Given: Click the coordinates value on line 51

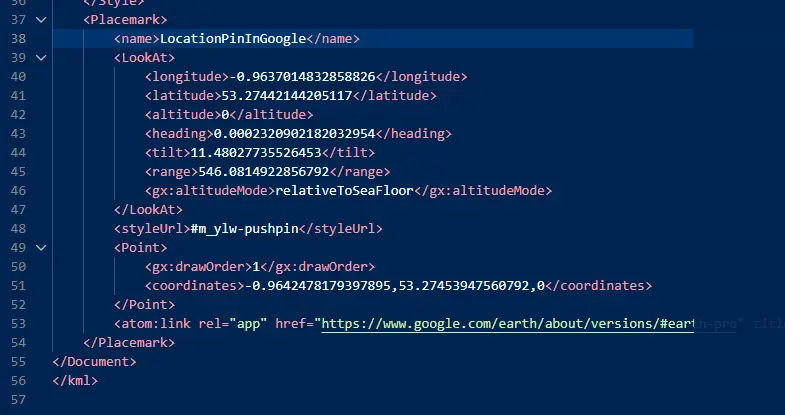Looking at the screenshot, I should pyautogui.click(x=395, y=286).
